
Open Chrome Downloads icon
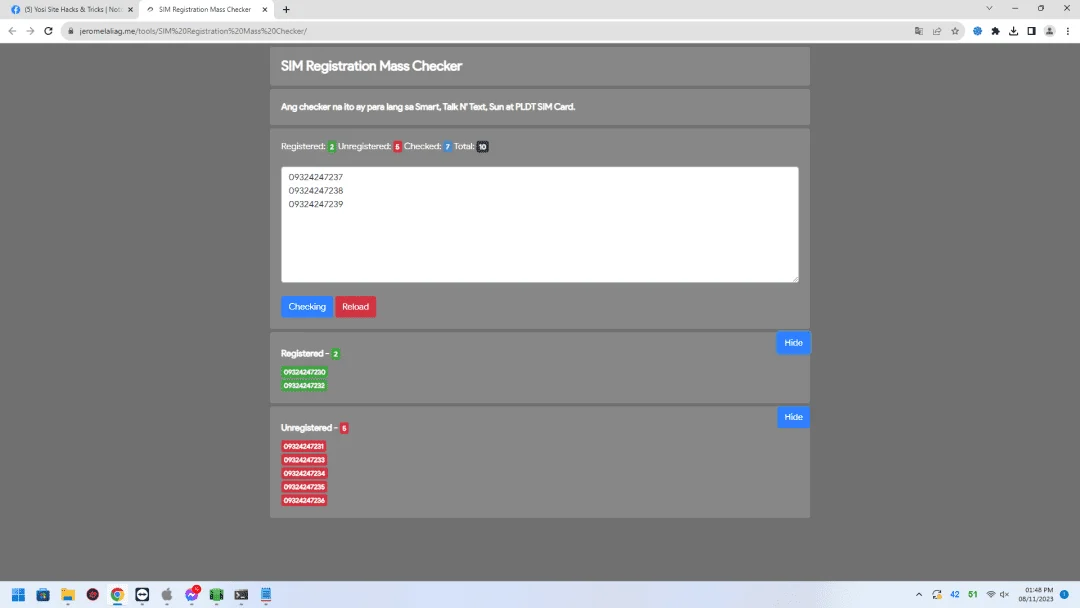[x=1013, y=31]
